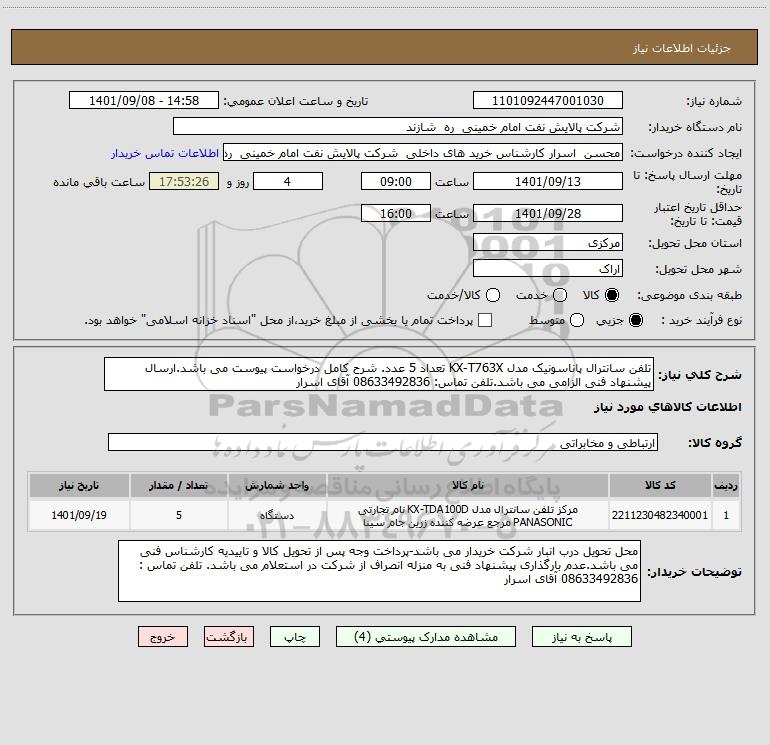
Task: Click the بازگشت back button
Action: (229, 637)
